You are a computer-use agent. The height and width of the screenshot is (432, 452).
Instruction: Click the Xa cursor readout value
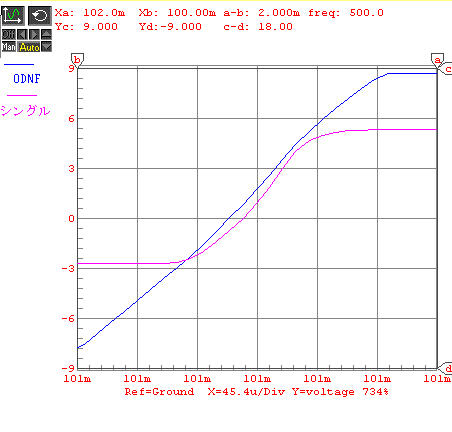(x=104, y=13)
